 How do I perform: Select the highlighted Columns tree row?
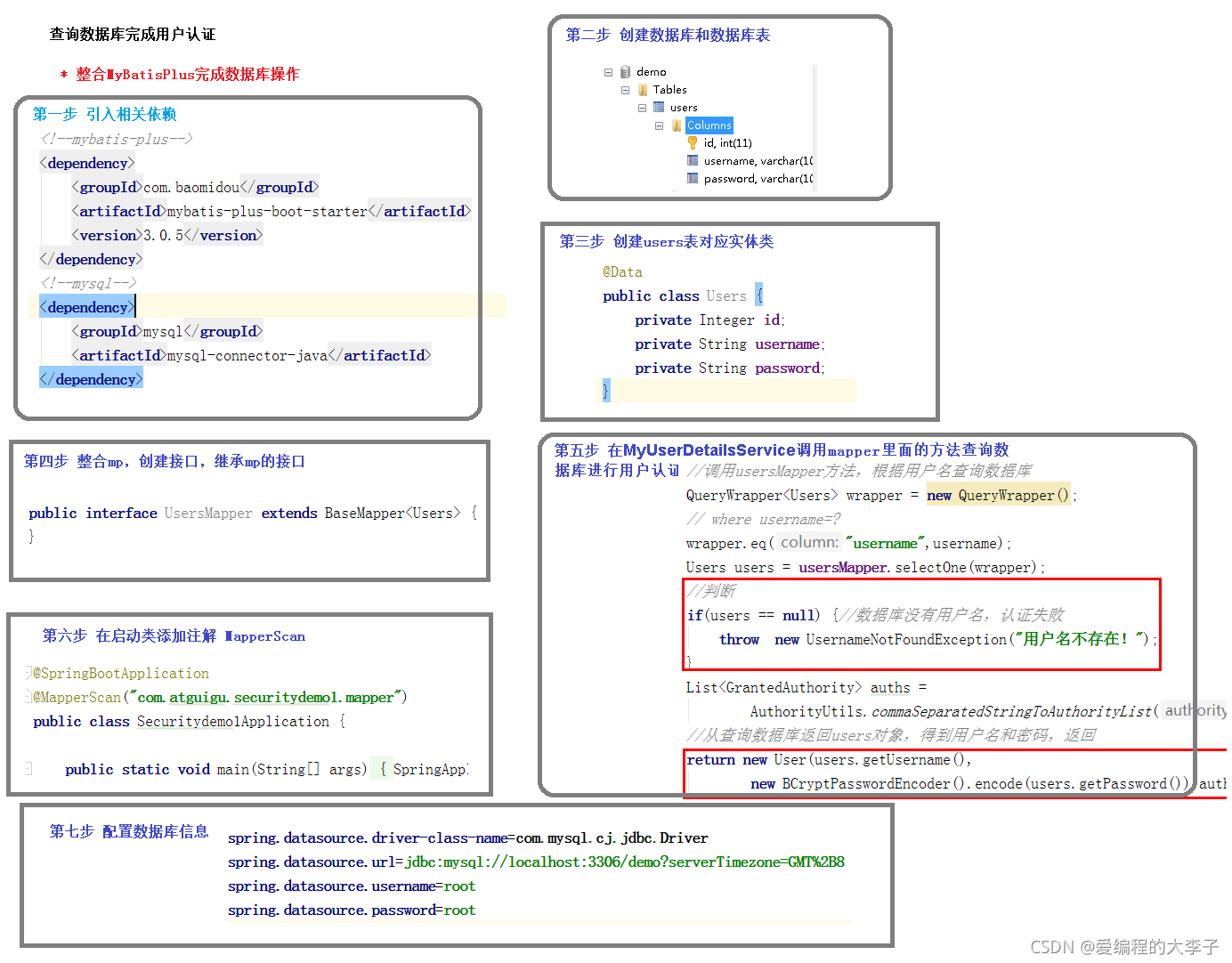click(x=709, y=125)
